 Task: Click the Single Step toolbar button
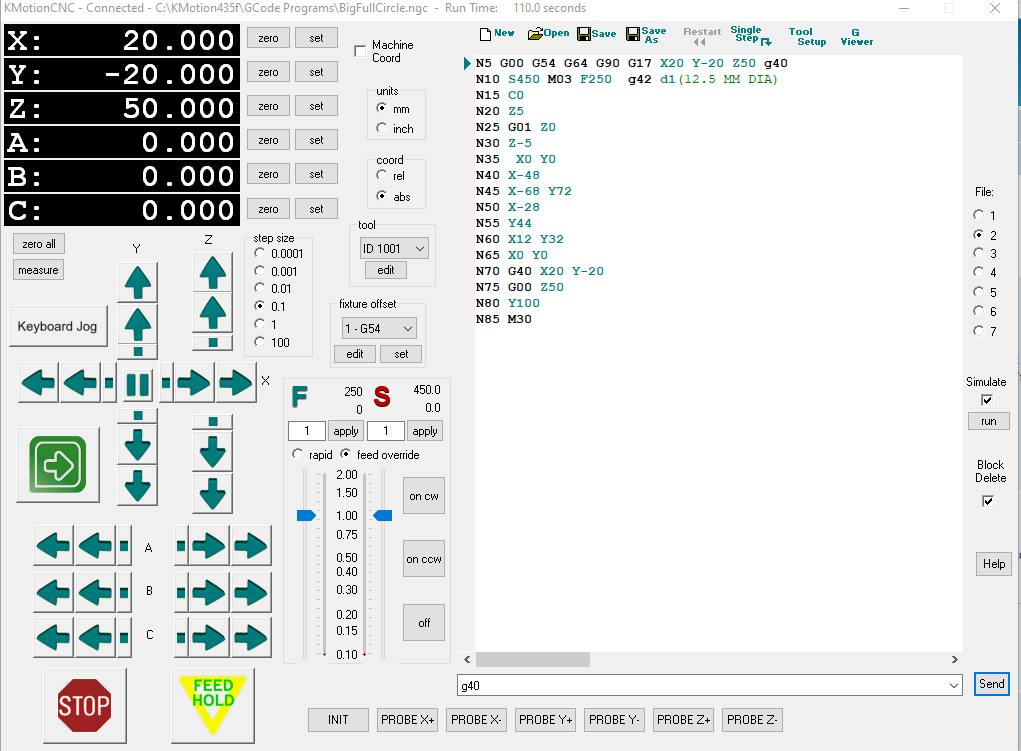[x=750, y=36]
